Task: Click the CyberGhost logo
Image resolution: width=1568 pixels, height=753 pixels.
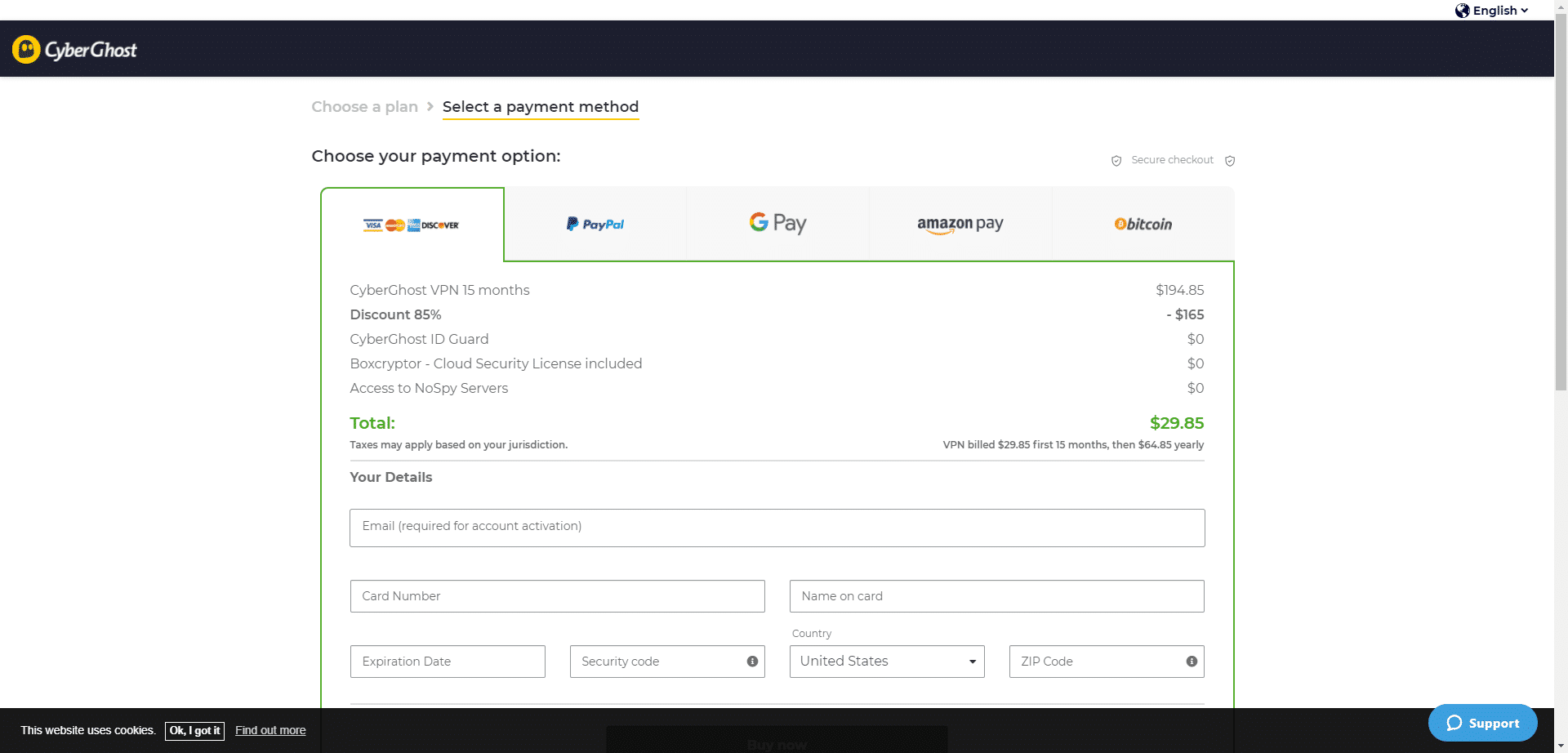Action: click(74, 50)
